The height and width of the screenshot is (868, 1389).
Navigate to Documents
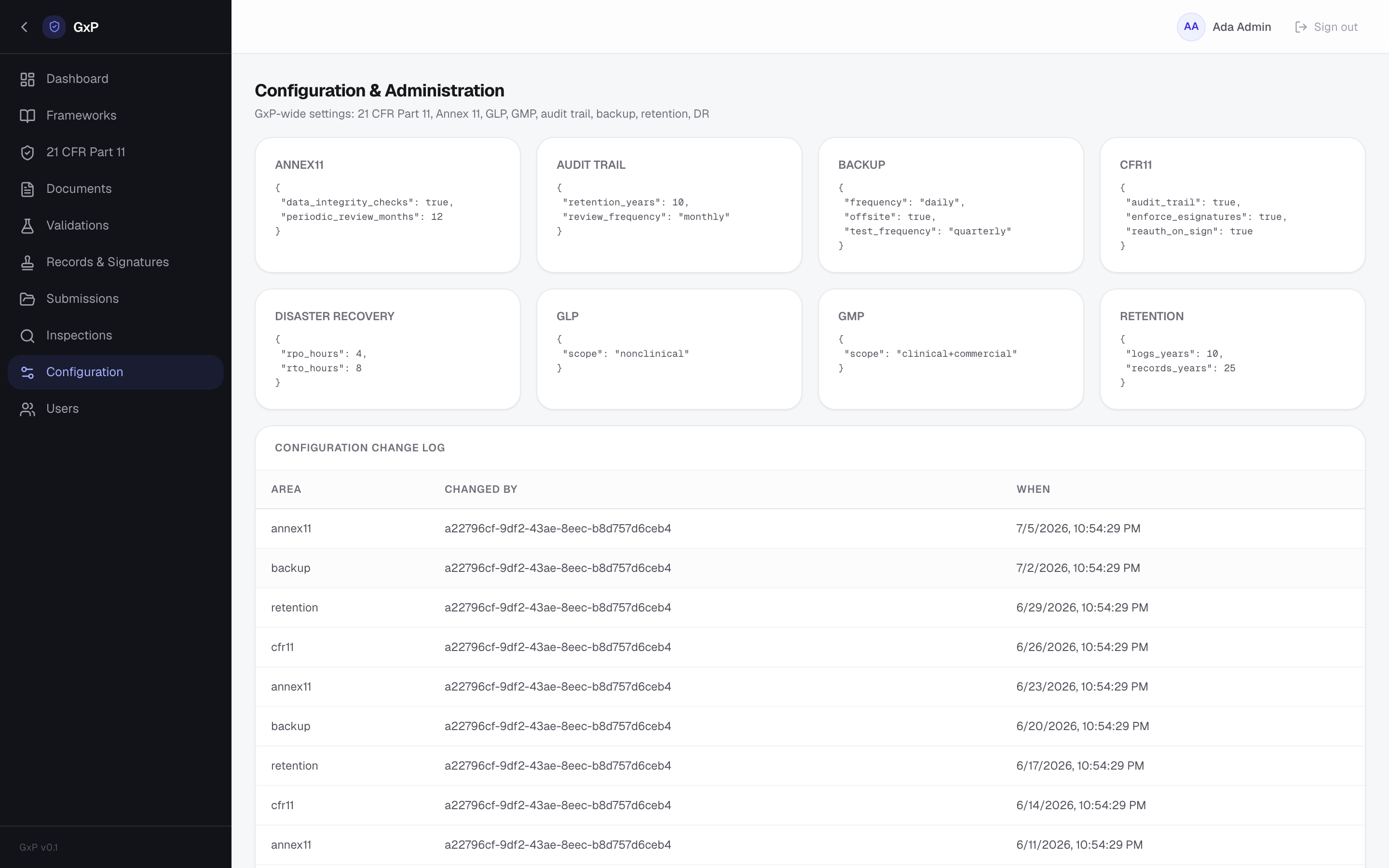116,189
